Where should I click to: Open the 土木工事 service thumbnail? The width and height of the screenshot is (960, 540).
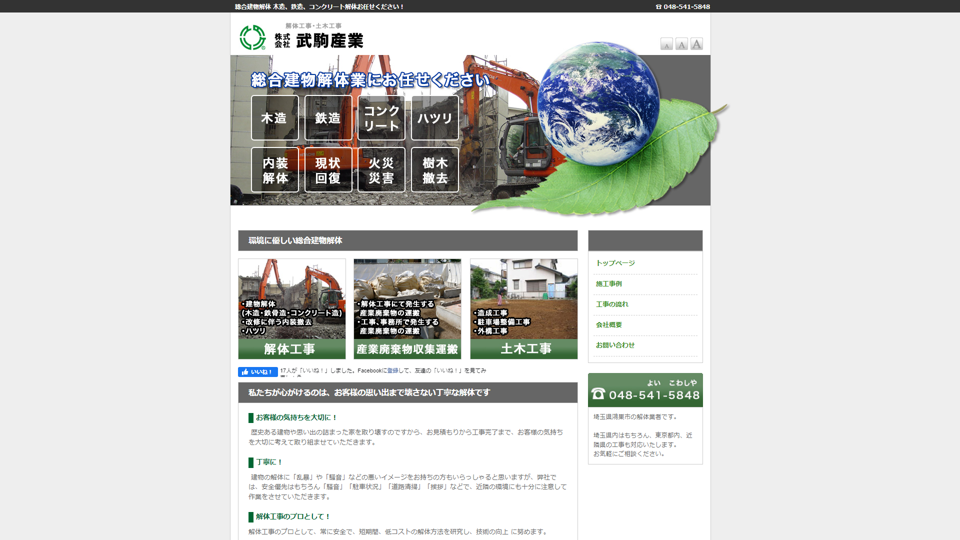click(x=524, y=308)
